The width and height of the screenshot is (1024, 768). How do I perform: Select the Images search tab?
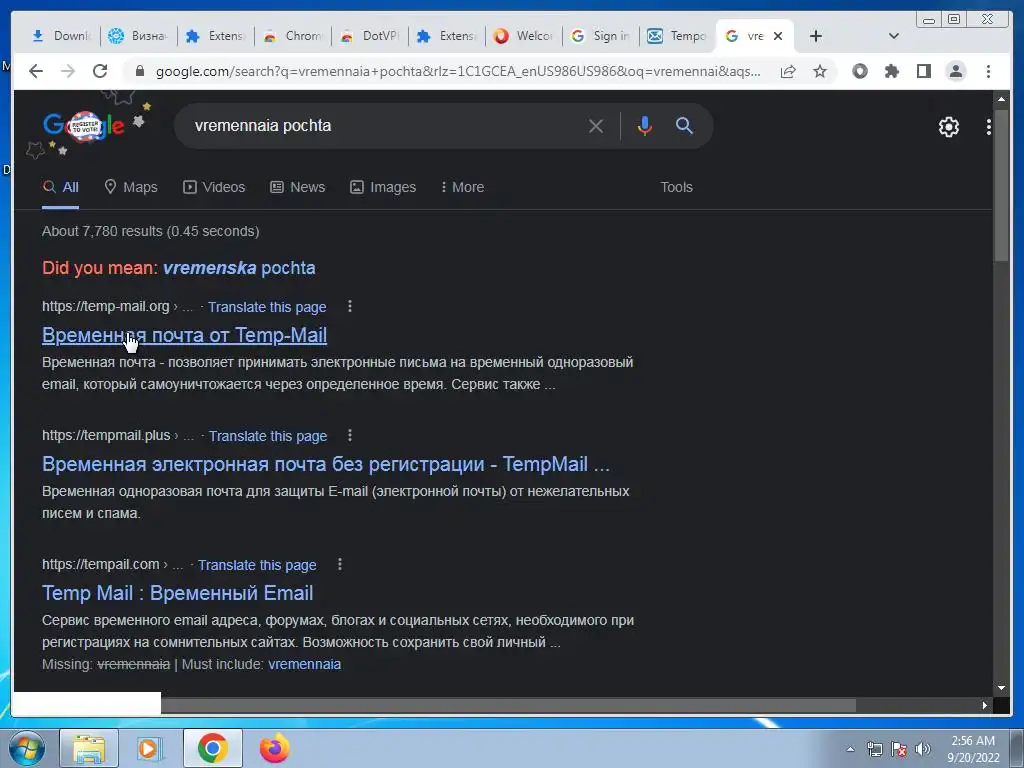pos(383,187)
